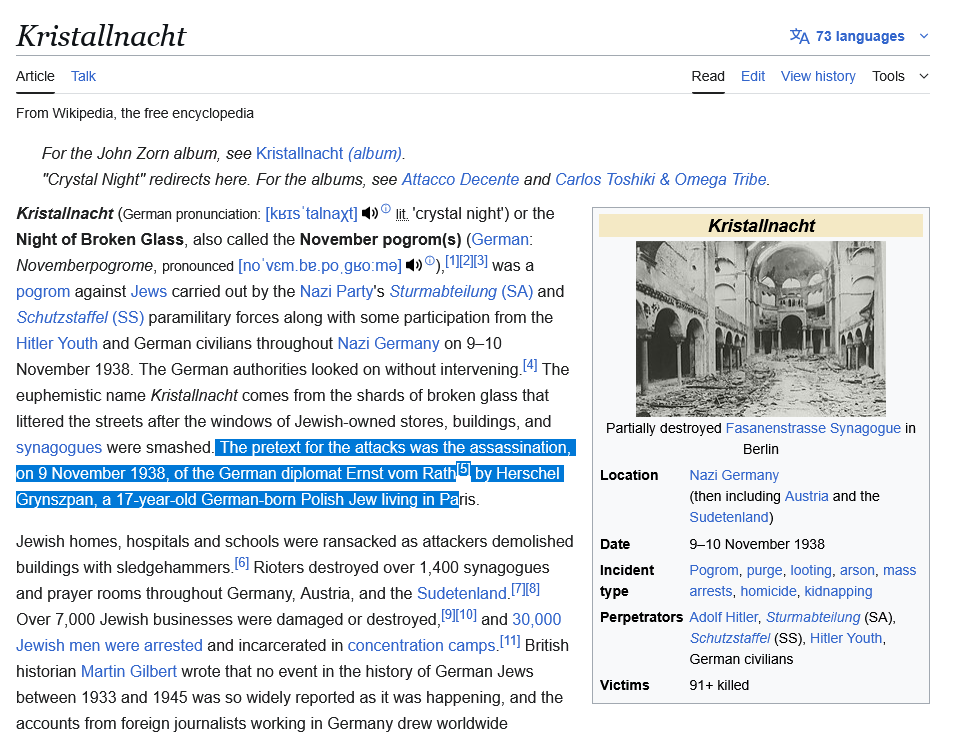Click the Pogrom link in Incident type
The width and height of the screenshot is (955, 737).
714,570
